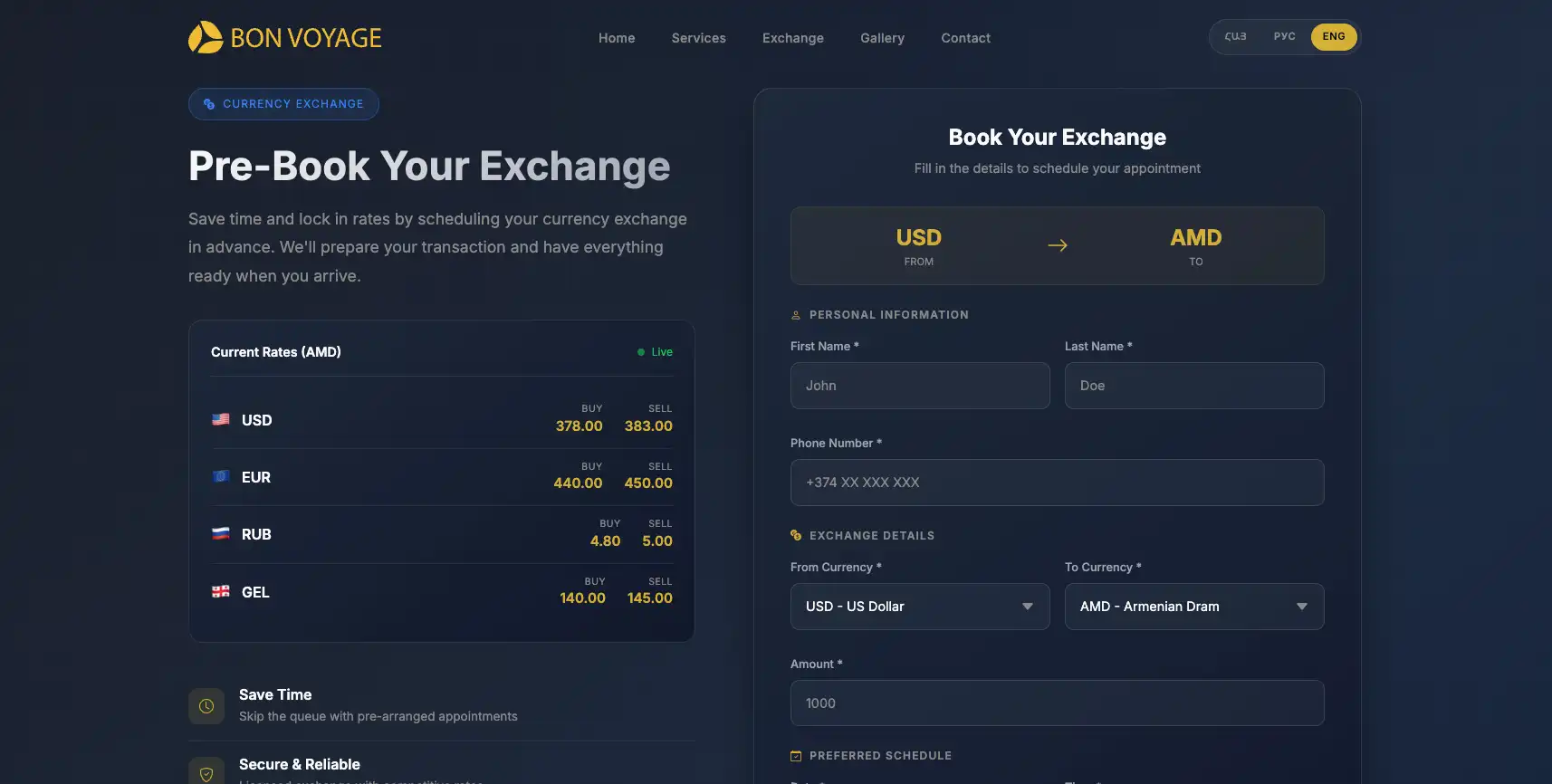Click the arrow between USD and AMD
1552x784 pixels.
click(x=1058, y=245)
